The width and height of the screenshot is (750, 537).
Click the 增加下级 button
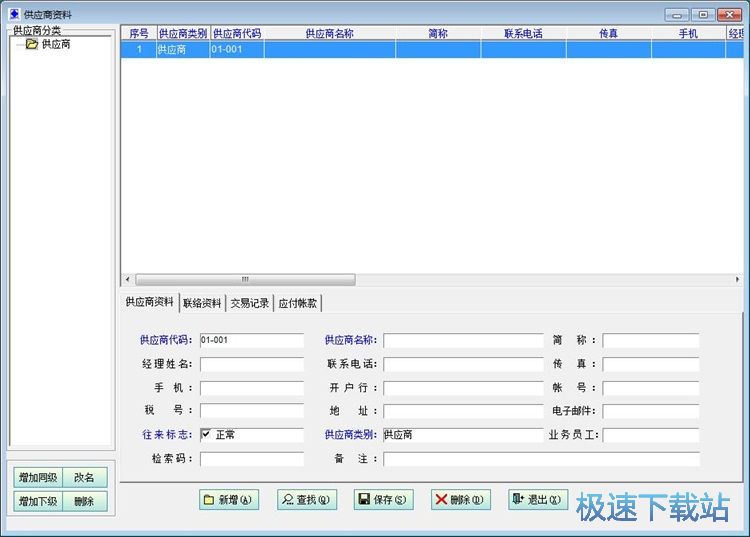(x=38, y=501)
